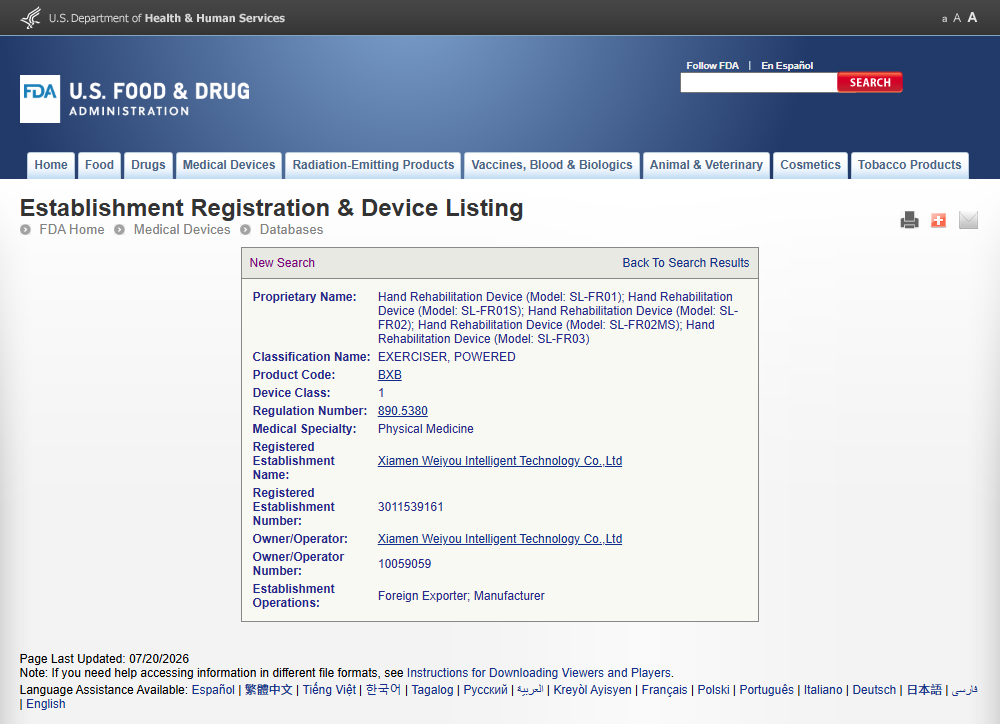Screen dimensions: 1000x724
Task: Click the red plus share icon
Action: (938, 220)
